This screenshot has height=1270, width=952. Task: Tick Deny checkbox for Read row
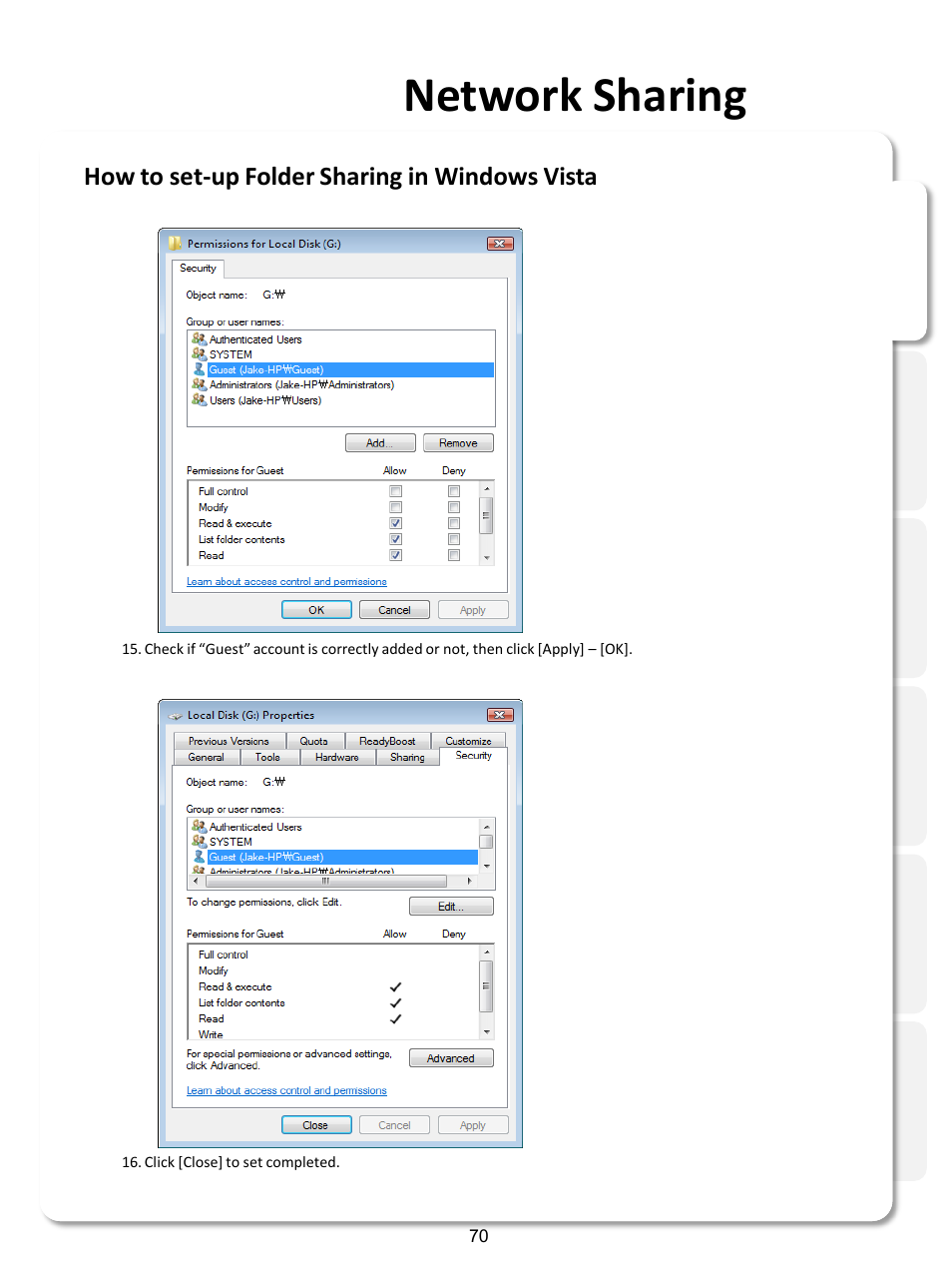coord(454,555)
